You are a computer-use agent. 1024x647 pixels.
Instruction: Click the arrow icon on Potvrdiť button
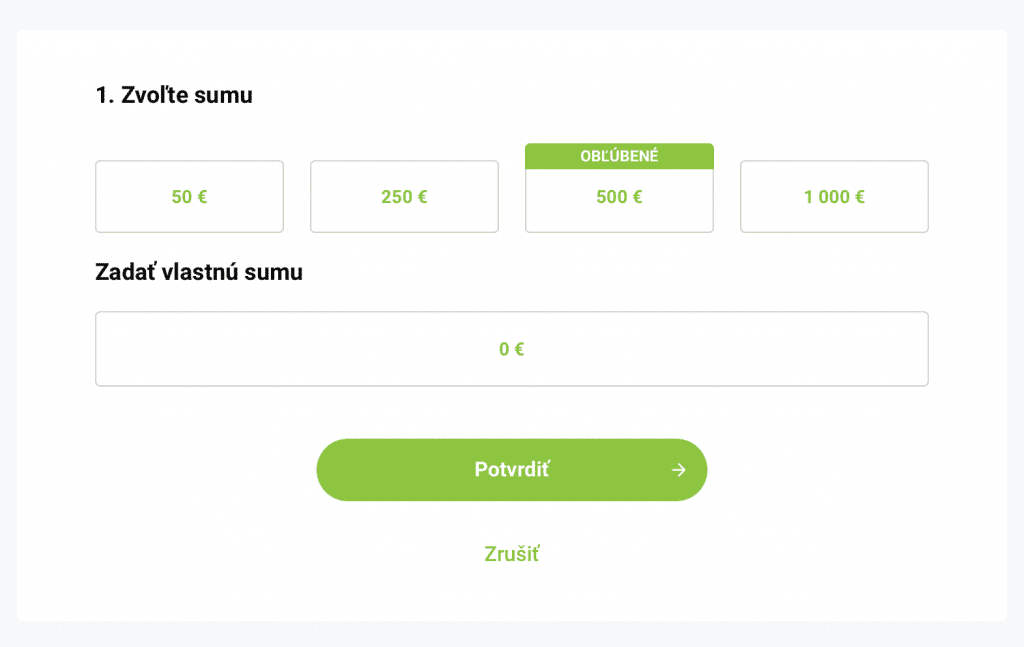[679, 470]
